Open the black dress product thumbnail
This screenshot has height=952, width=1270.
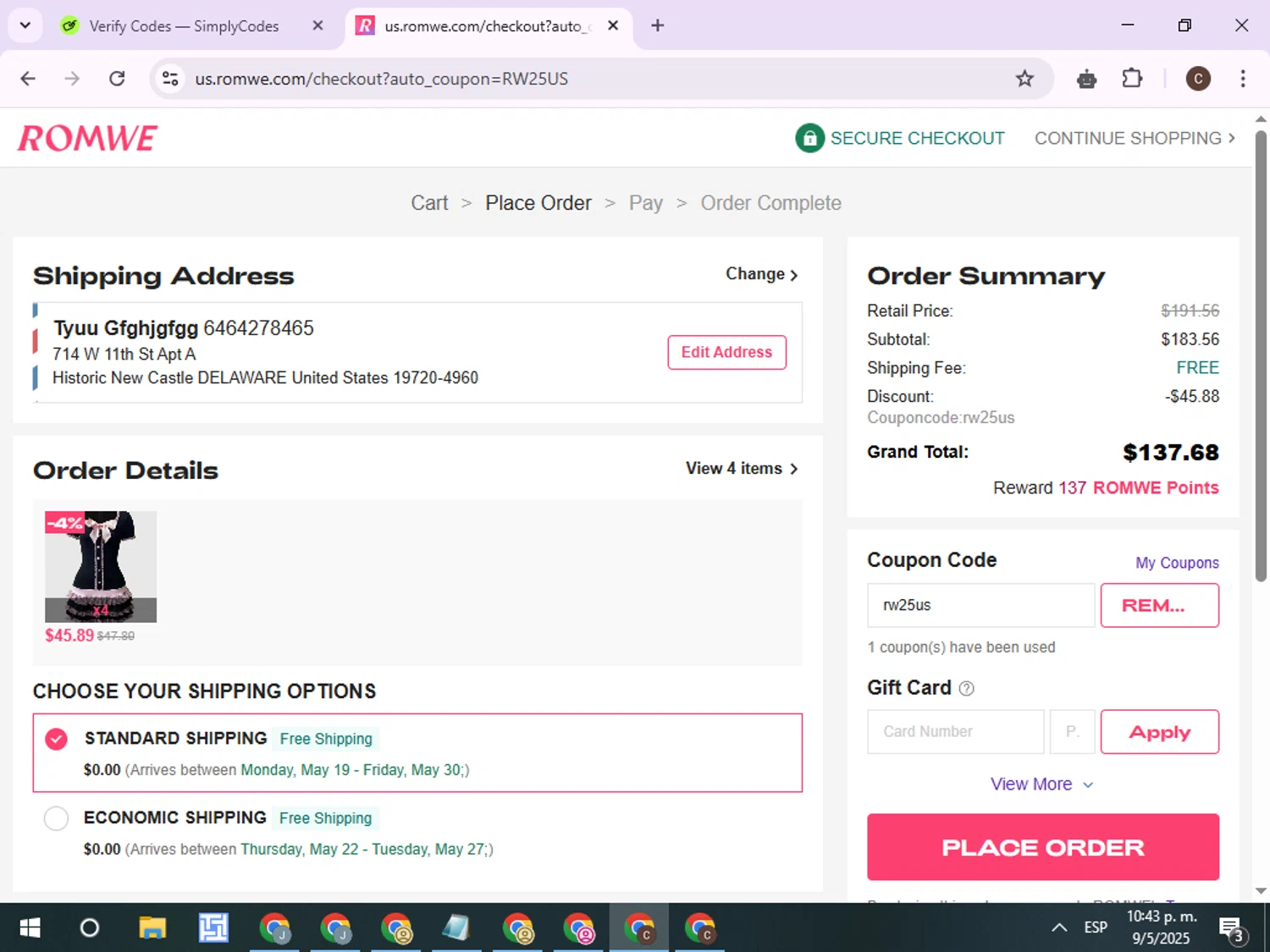[101, 566]
